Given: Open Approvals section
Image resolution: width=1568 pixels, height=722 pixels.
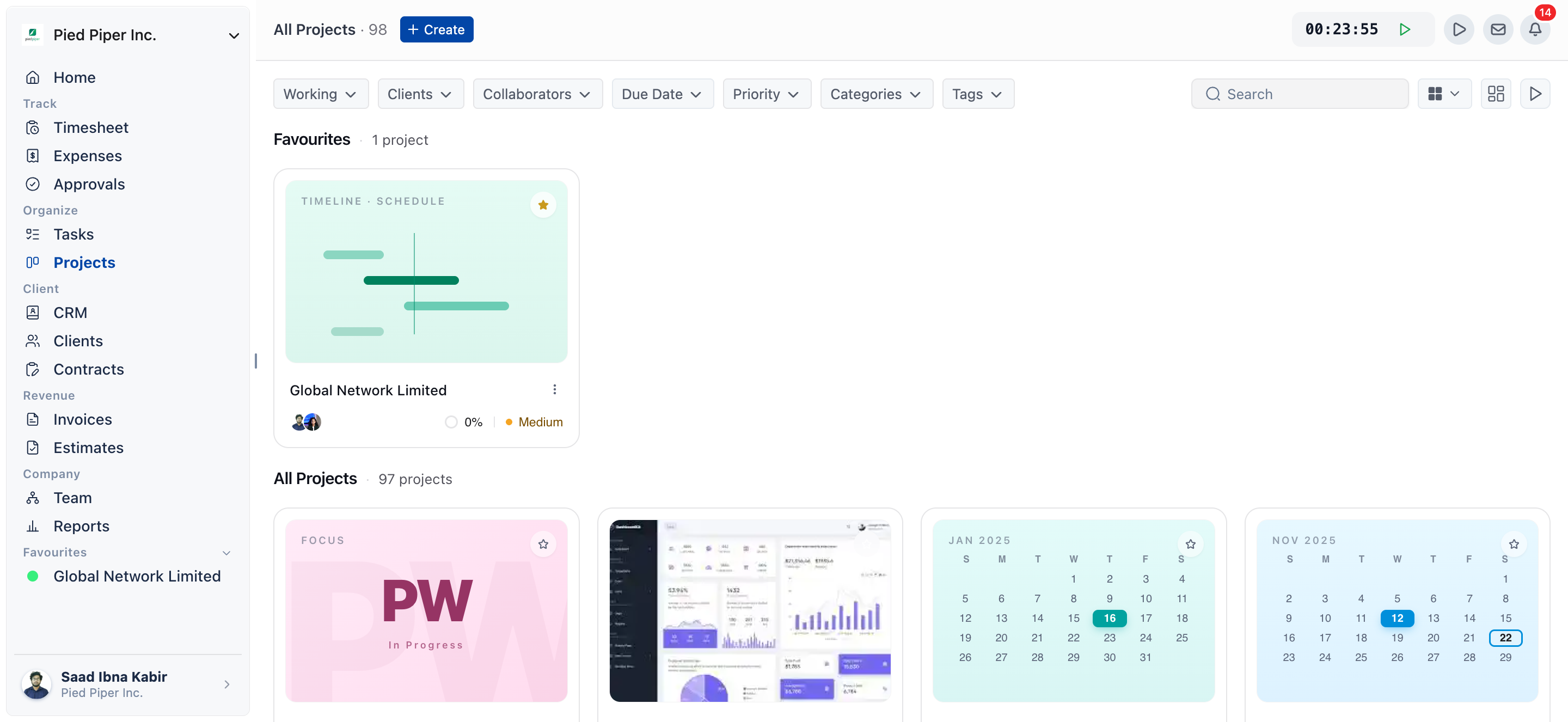Looking at the screenshot, I should tap(89, 184).
